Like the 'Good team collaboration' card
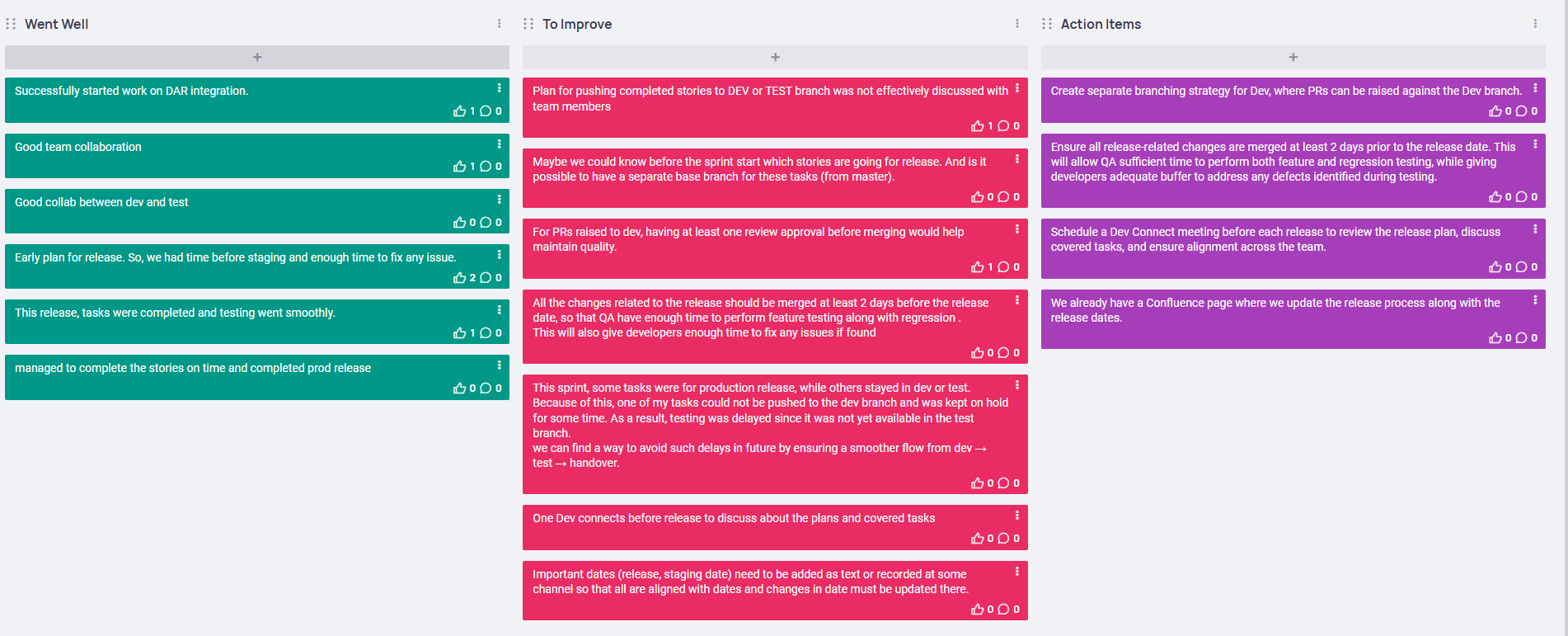This screenshot has height=636, width=1568. point(459,167)
